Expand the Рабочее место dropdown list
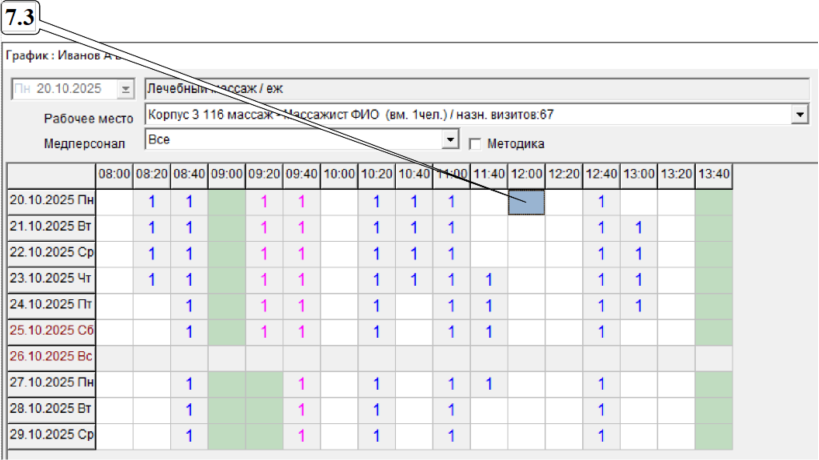 pos(800,115)
